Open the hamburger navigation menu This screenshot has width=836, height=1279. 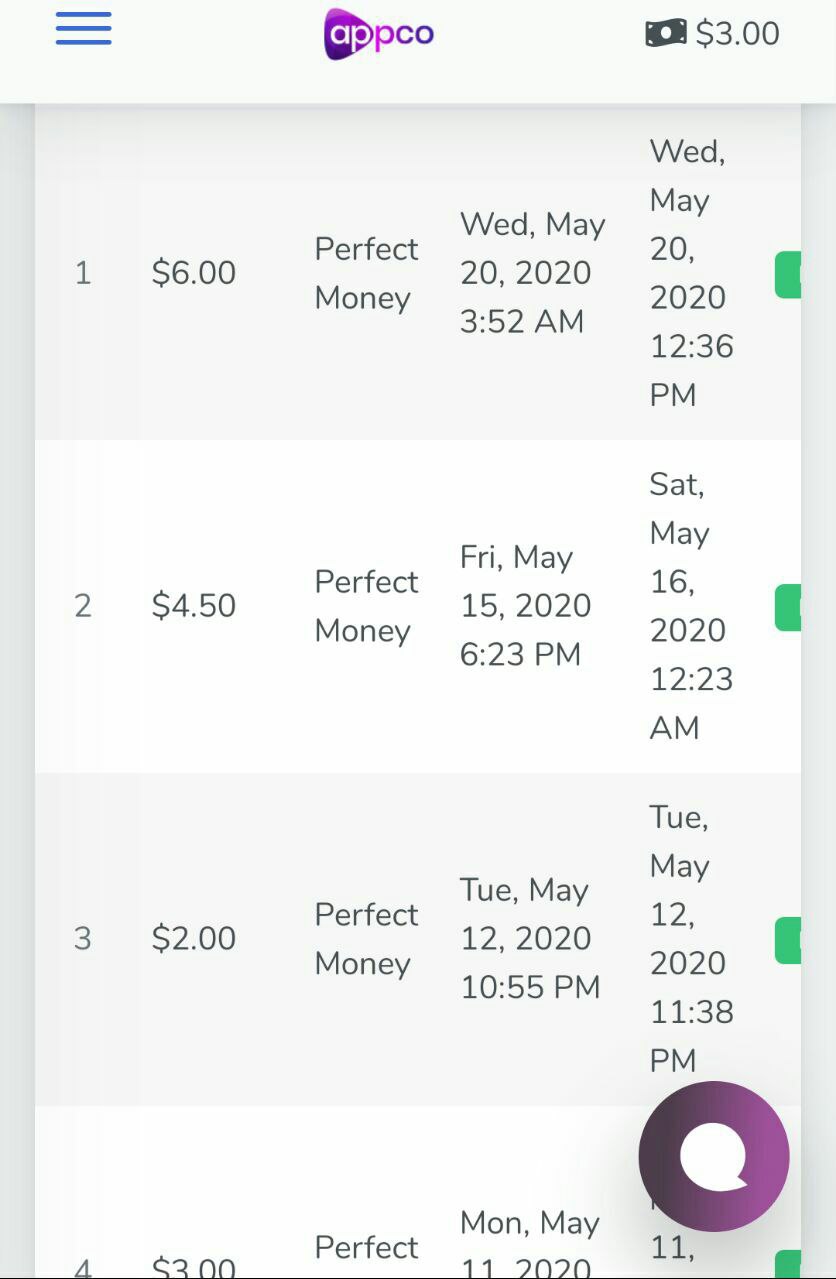(83, 28)
